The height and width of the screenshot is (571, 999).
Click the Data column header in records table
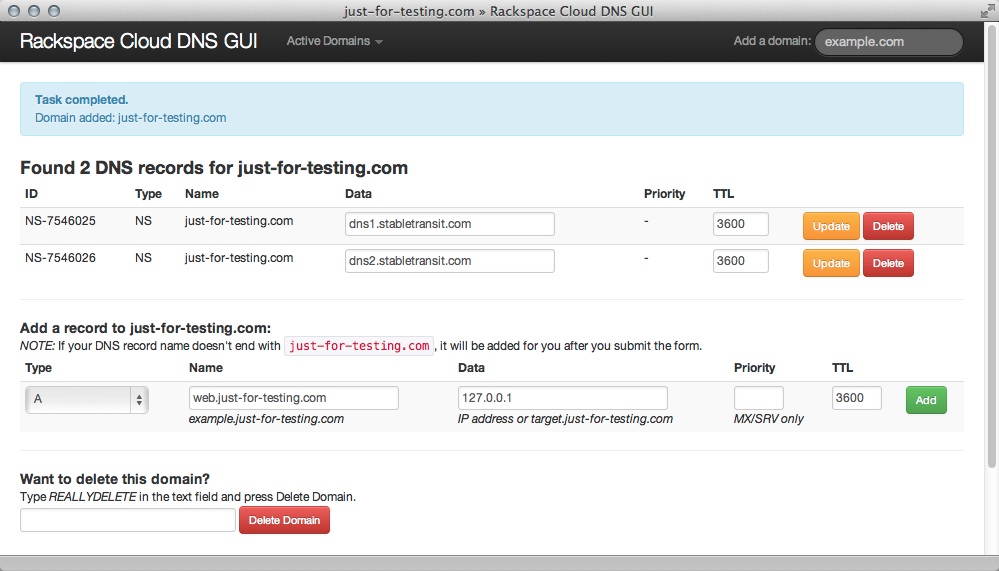point(358,194)
